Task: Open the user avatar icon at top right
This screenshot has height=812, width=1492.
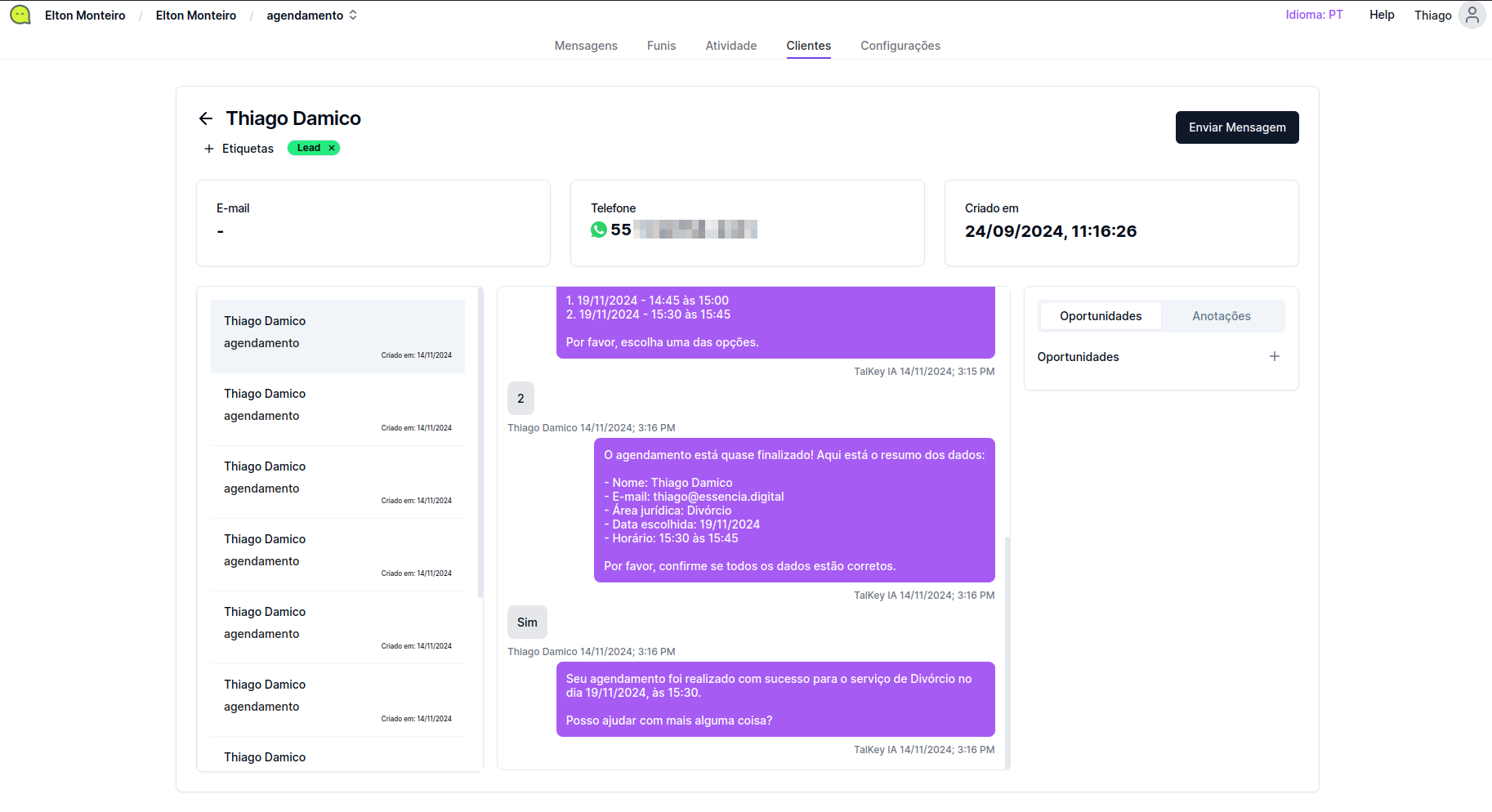Action: [1472, 16]
